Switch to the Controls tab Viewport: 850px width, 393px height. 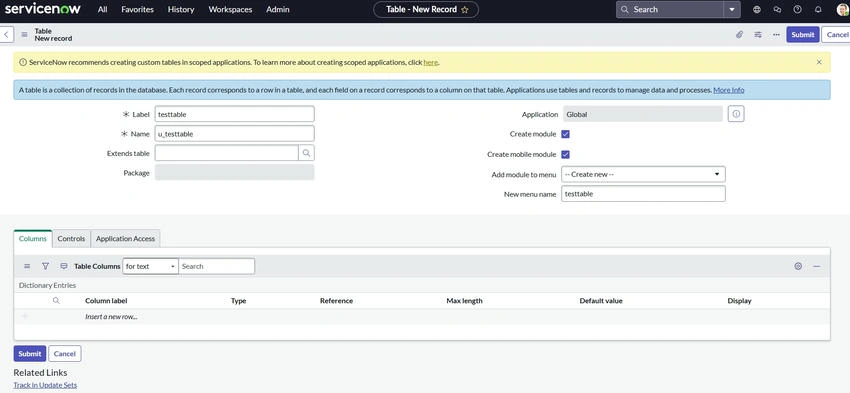pyautogui.click(x=71, y=239)
